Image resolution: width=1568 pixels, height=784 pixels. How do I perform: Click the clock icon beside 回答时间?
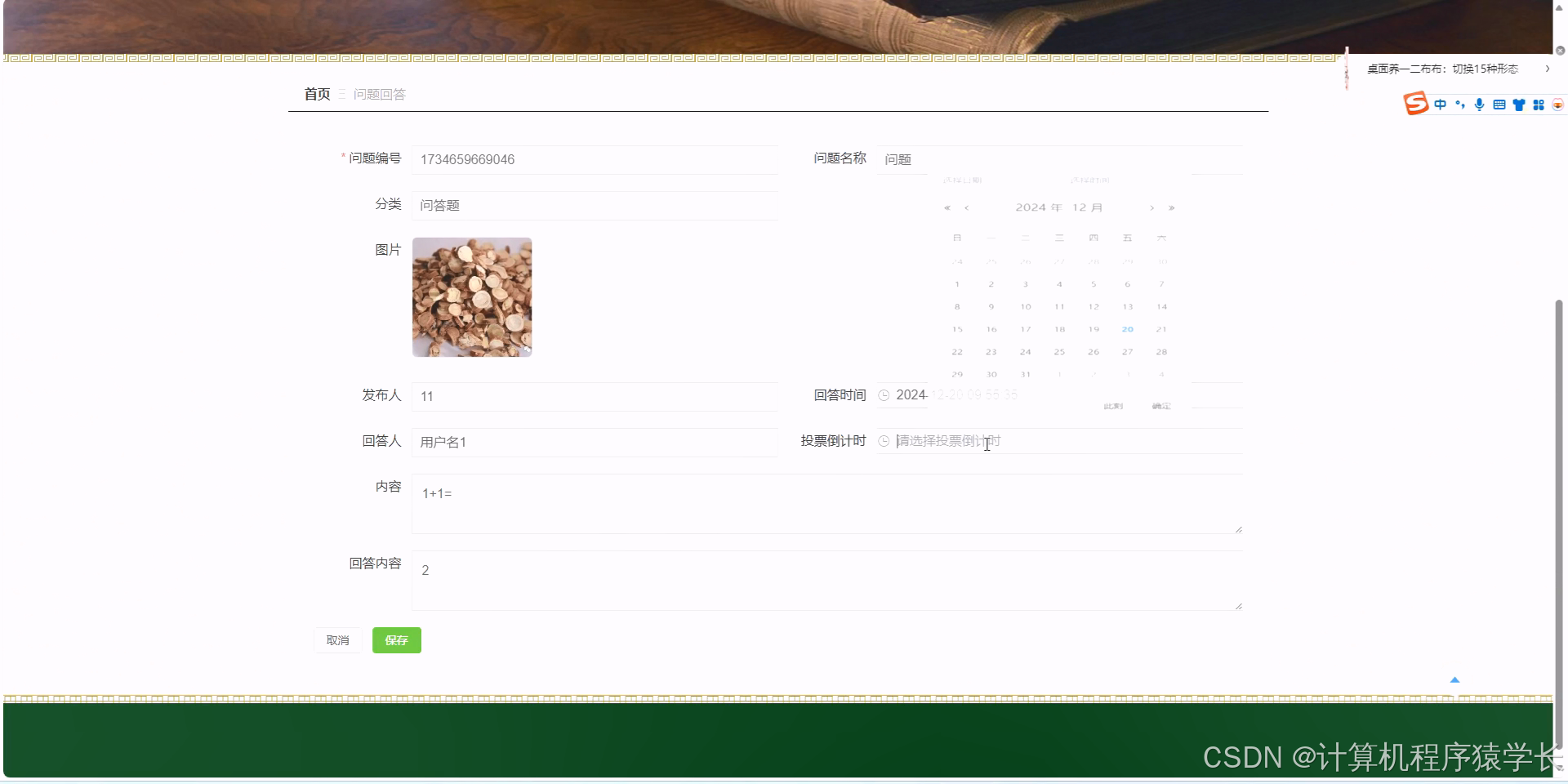click(x=884, y=395)
